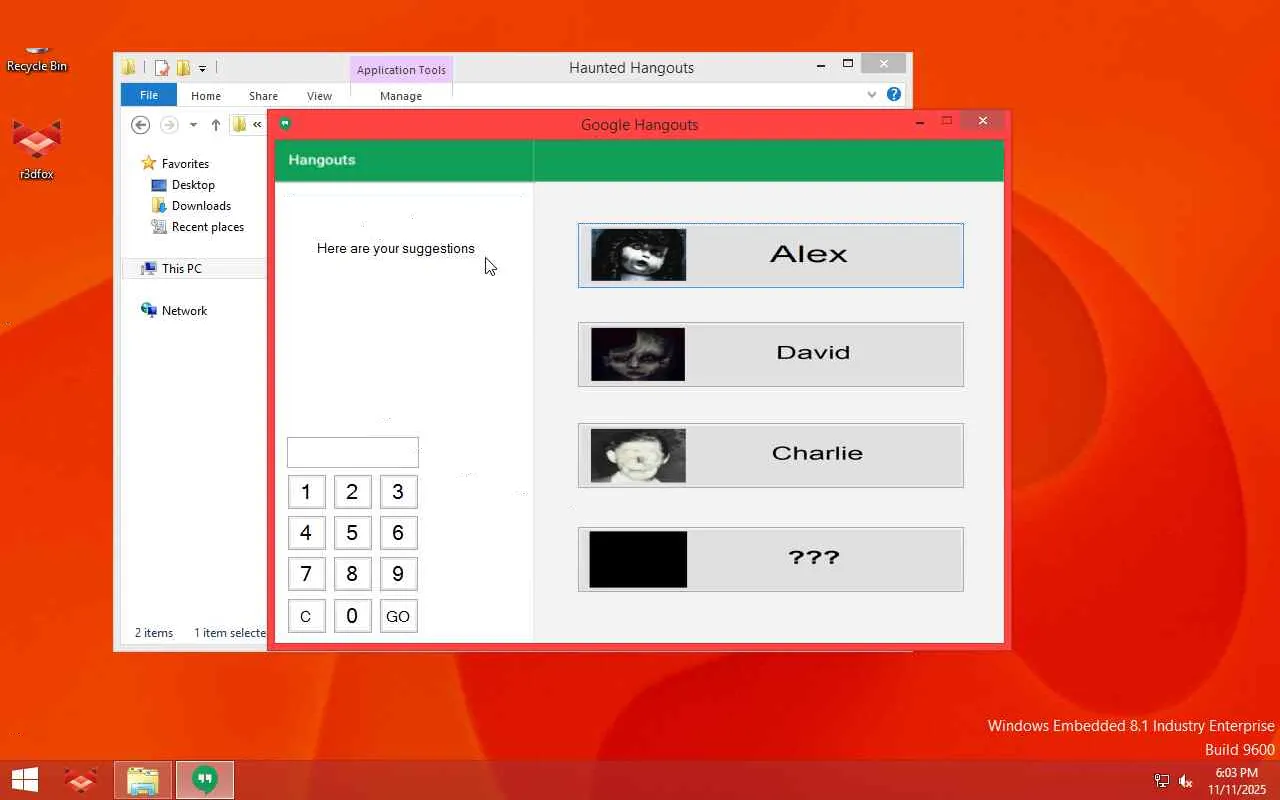Click keypad button 3
The image size is (1280, 800).
pos(398,492)
